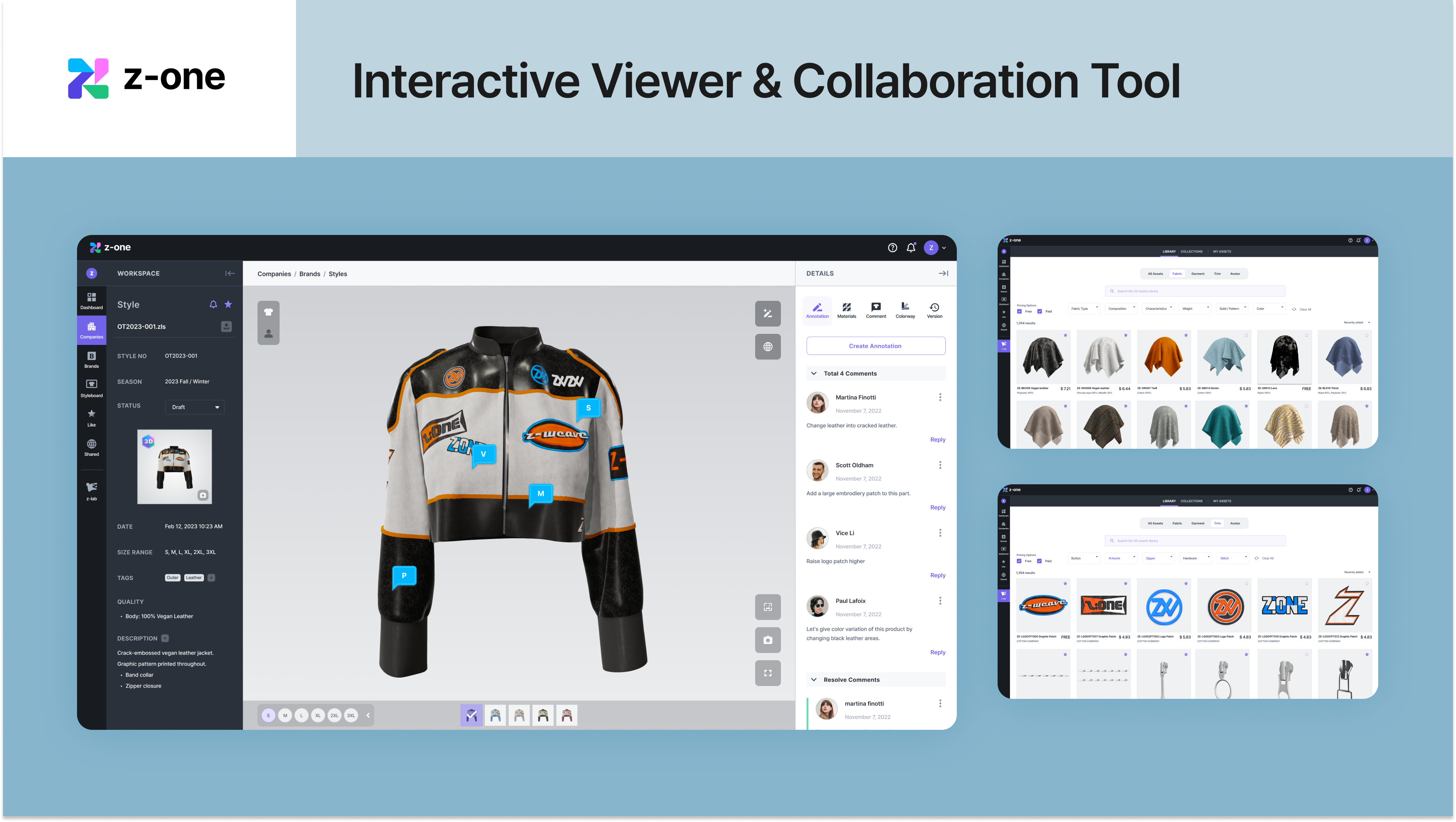Add a new tag with the plus button
Image resolution: width=1456 pixels, height=822 pixels.
211,578
